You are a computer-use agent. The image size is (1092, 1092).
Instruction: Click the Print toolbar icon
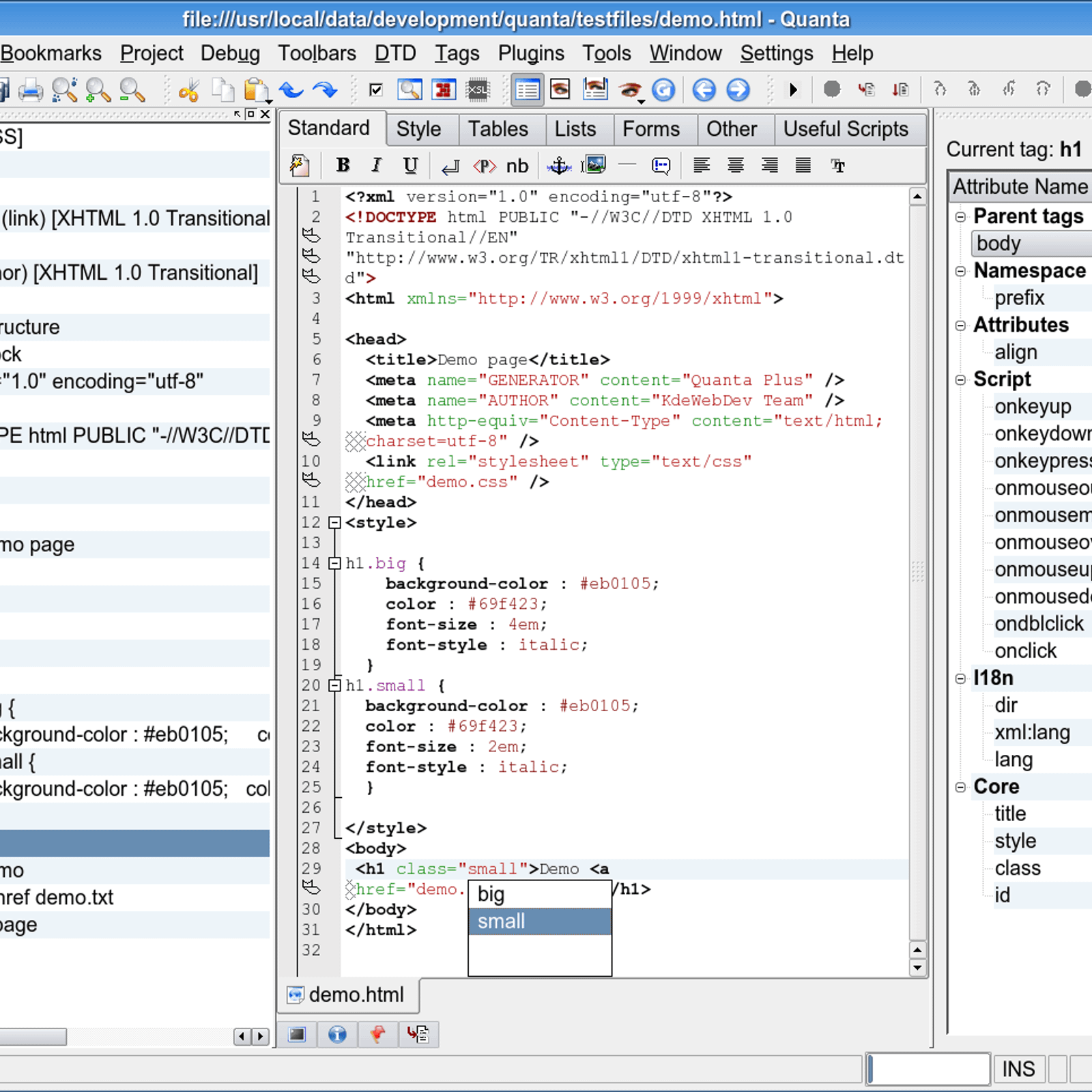[x=31, y=89]
